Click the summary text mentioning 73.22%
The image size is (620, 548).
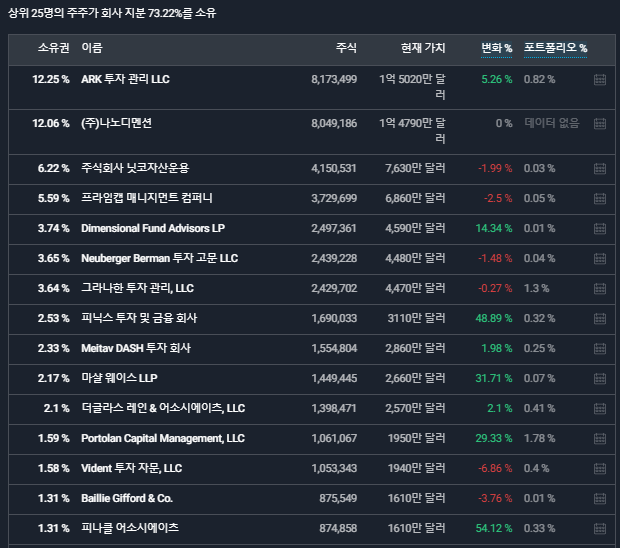(x=112, y=13)
